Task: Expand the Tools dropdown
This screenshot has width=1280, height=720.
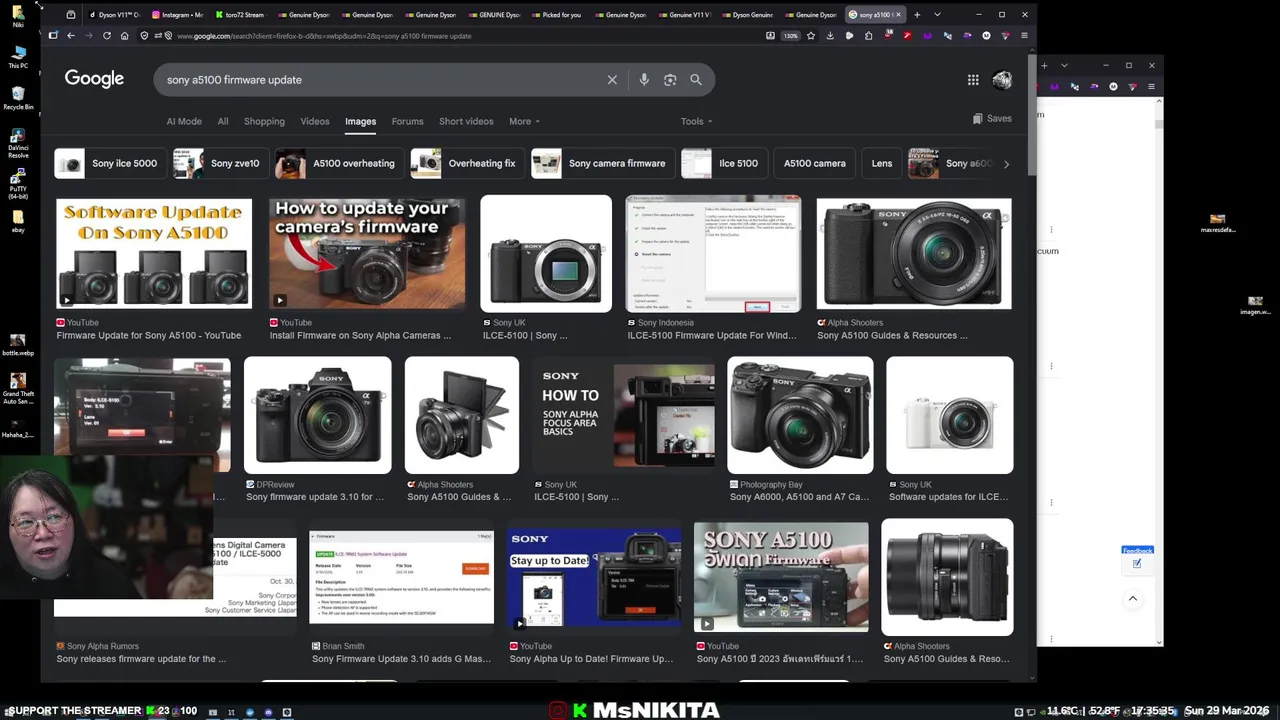Action: point(697,121)
